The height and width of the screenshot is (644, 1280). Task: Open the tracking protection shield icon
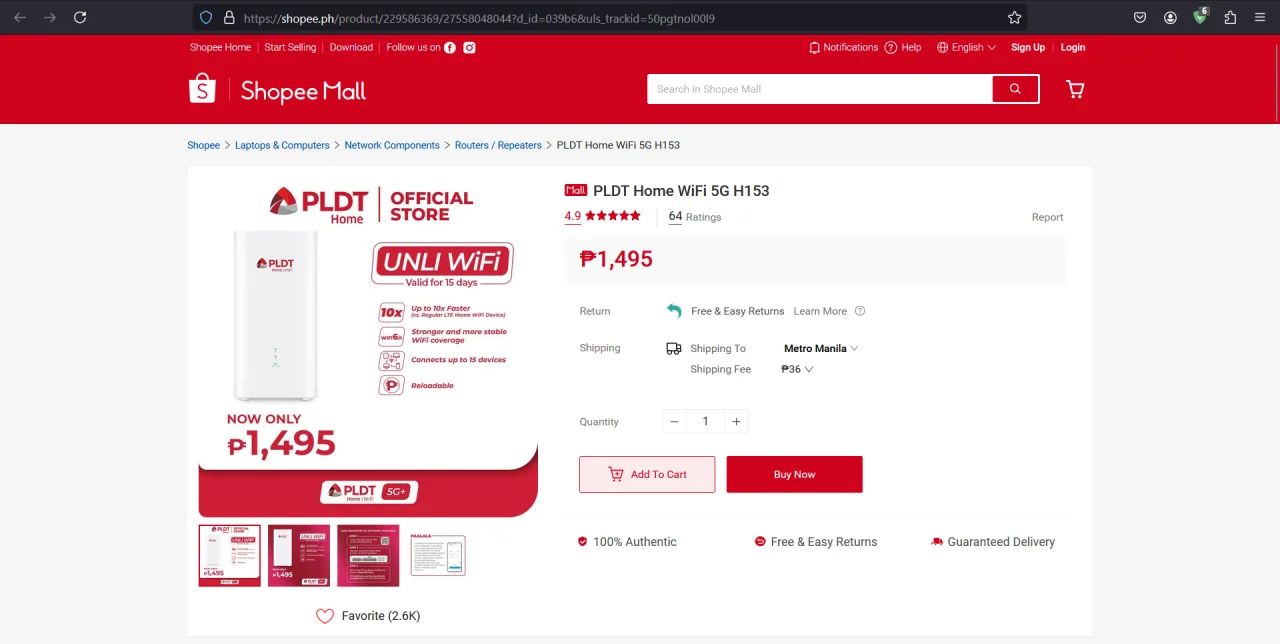pos(206,17)
